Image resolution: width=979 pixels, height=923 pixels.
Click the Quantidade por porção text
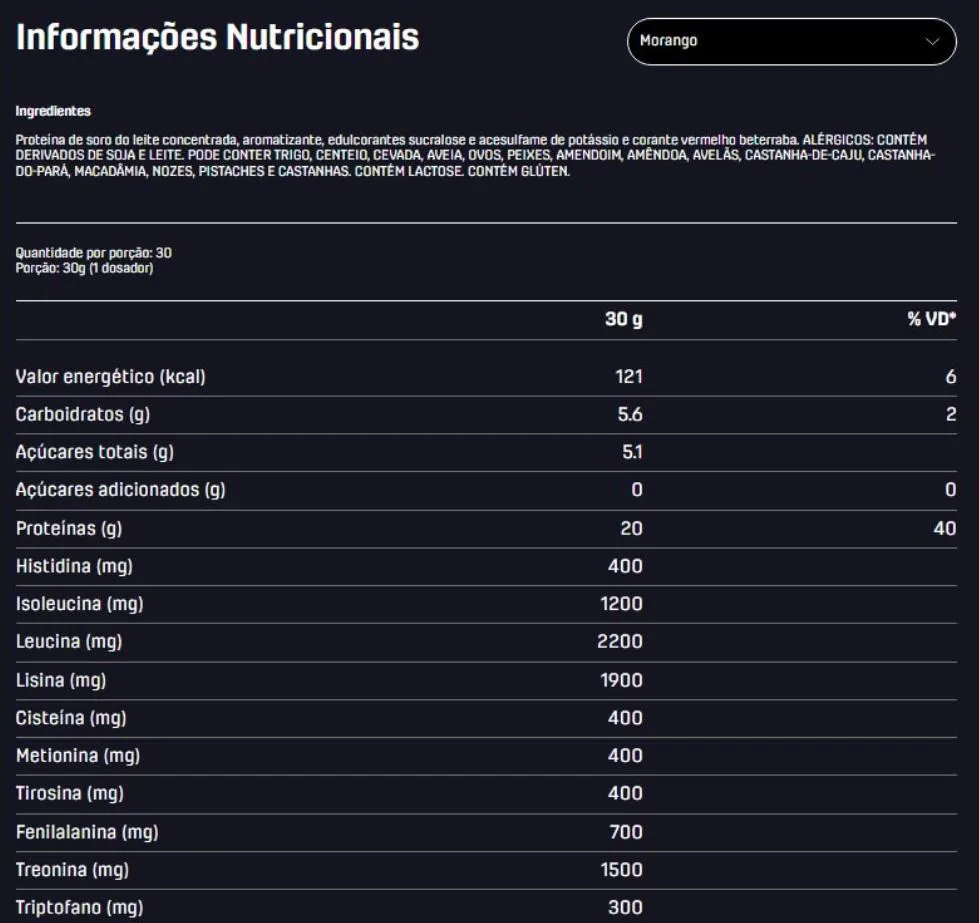coord(93,253)
